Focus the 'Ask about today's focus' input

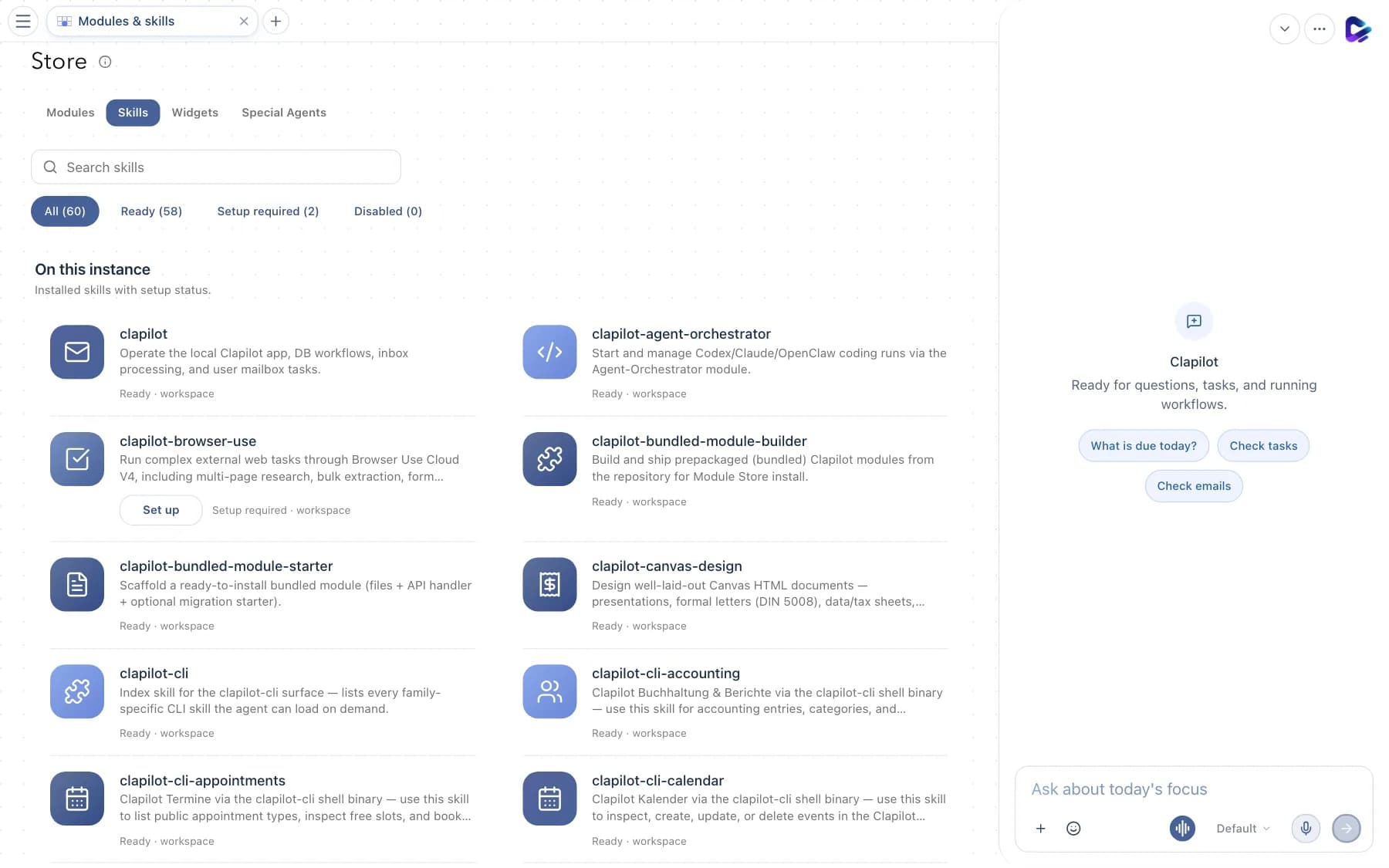pyautogui.click(x=1193, y=789)
